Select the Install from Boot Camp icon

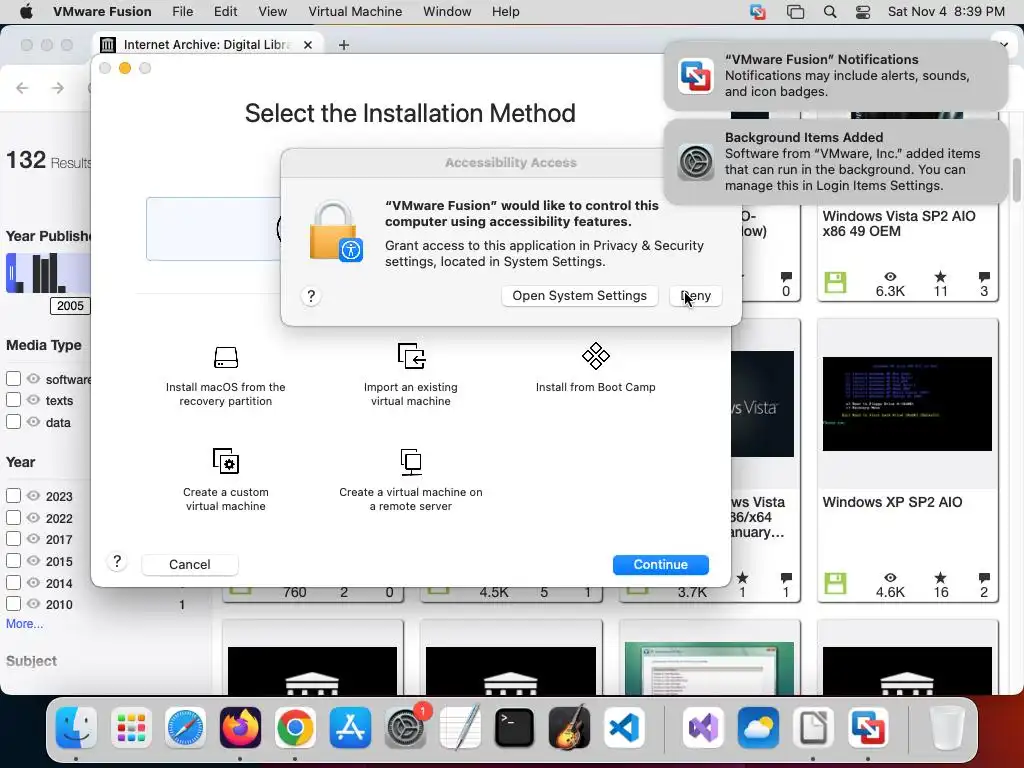click(x=596, y=356)
